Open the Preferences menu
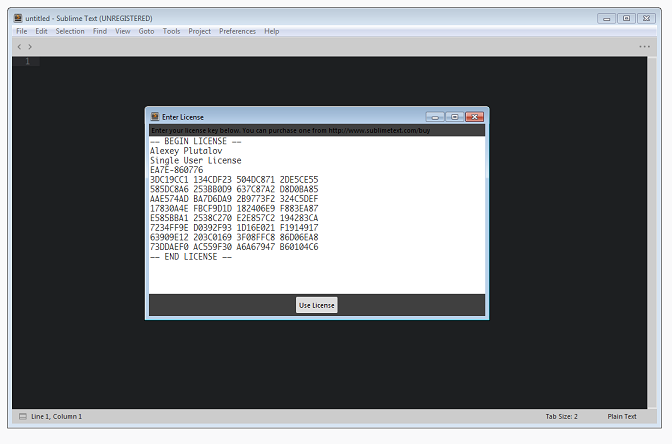Viewport: 672px width, 444px height. [237, 31]
